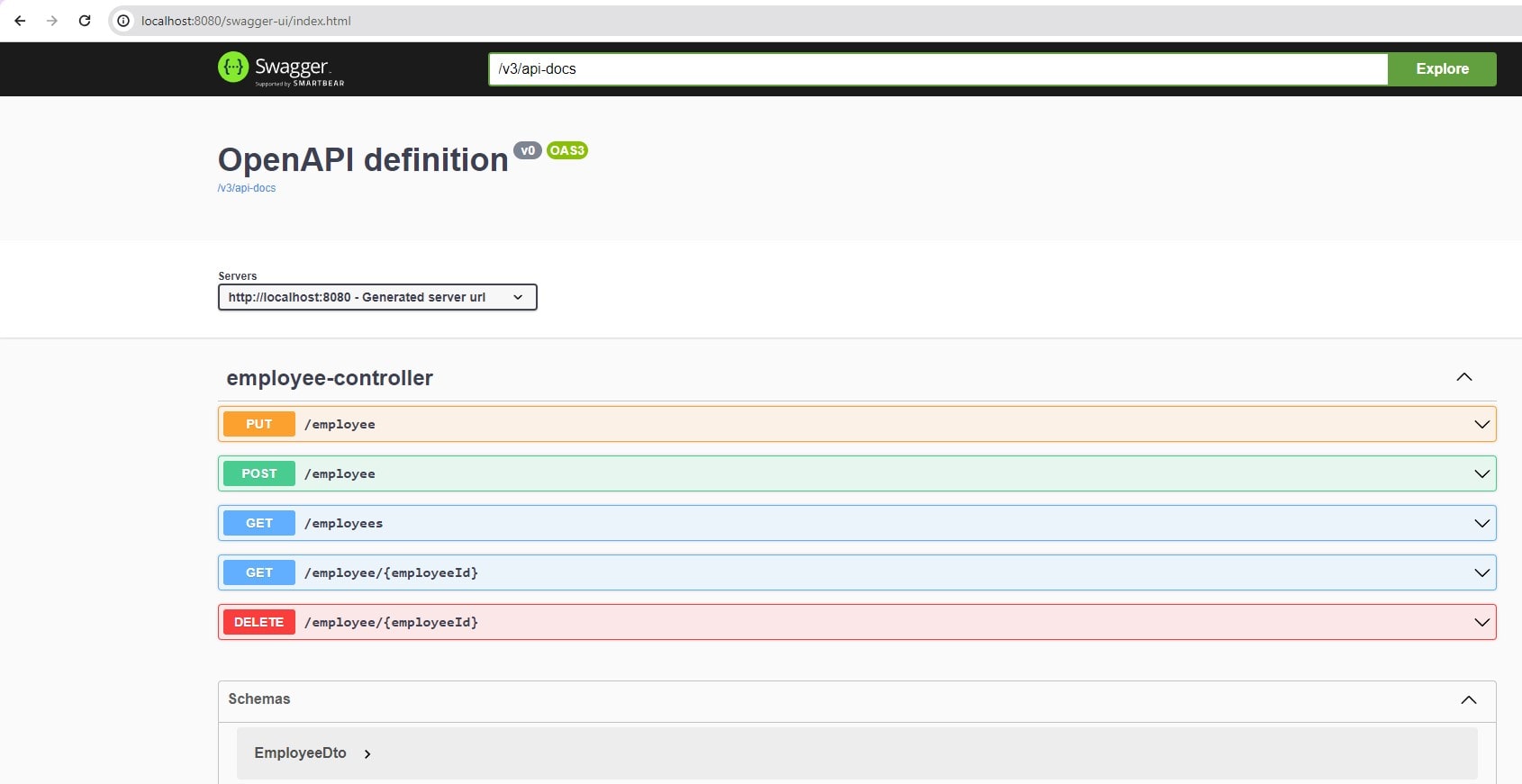Screen dimensions: 1522x784
Task: Reload the page with the refresh icon
Action: 85,21
